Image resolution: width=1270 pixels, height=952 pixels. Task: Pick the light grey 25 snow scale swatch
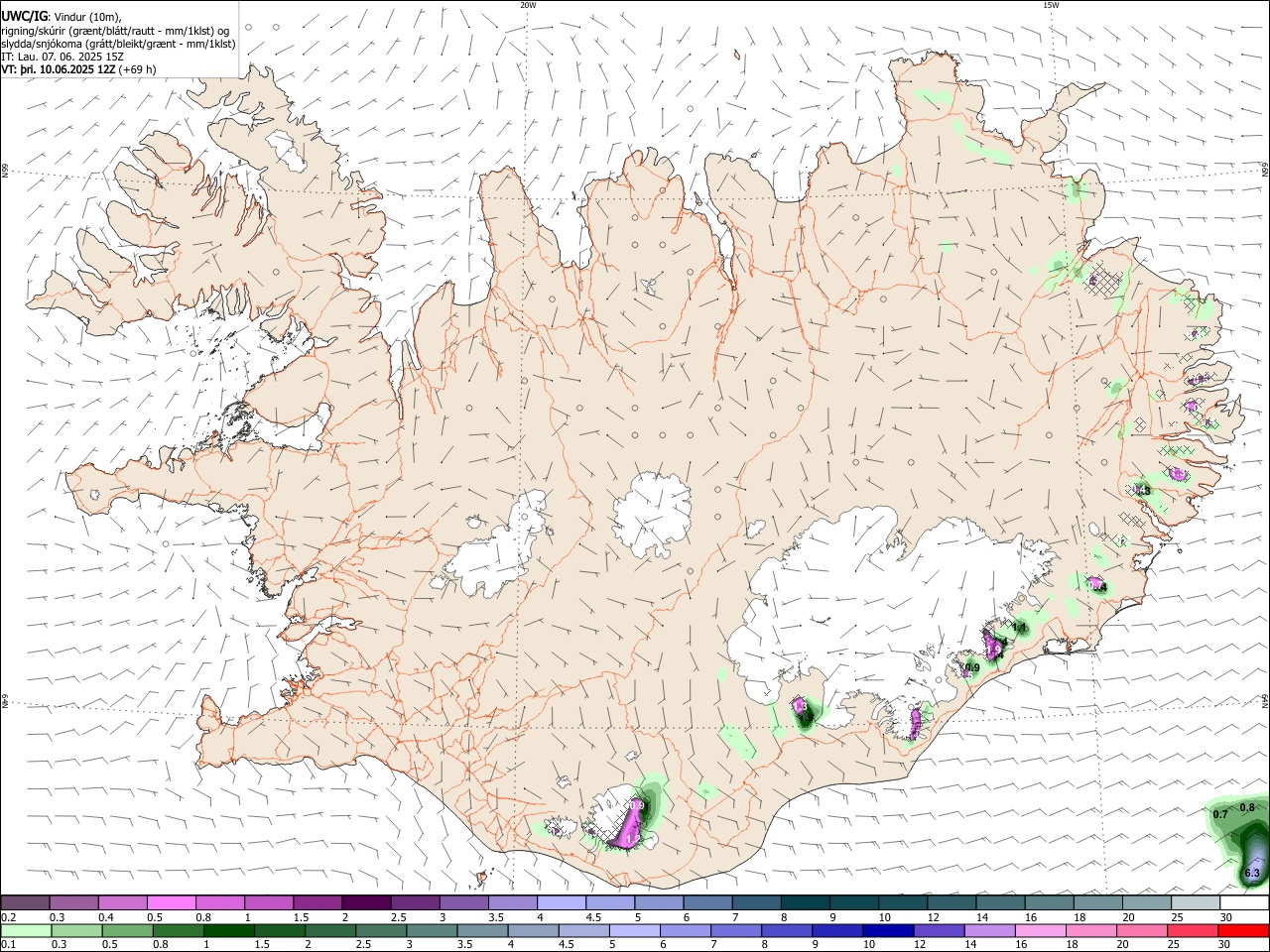[1195, 902]
